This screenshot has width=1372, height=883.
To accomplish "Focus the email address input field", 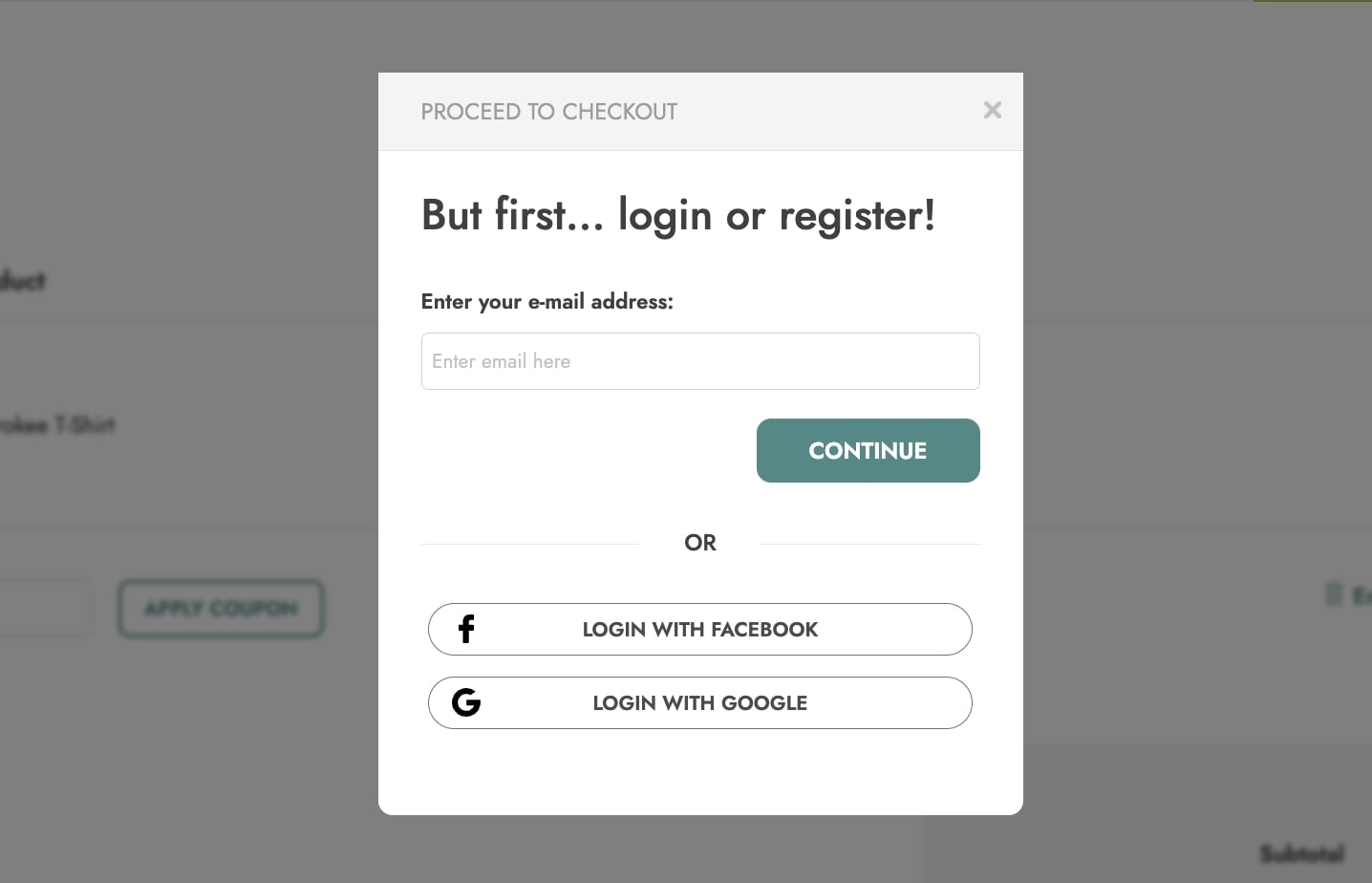I will 700,361.
